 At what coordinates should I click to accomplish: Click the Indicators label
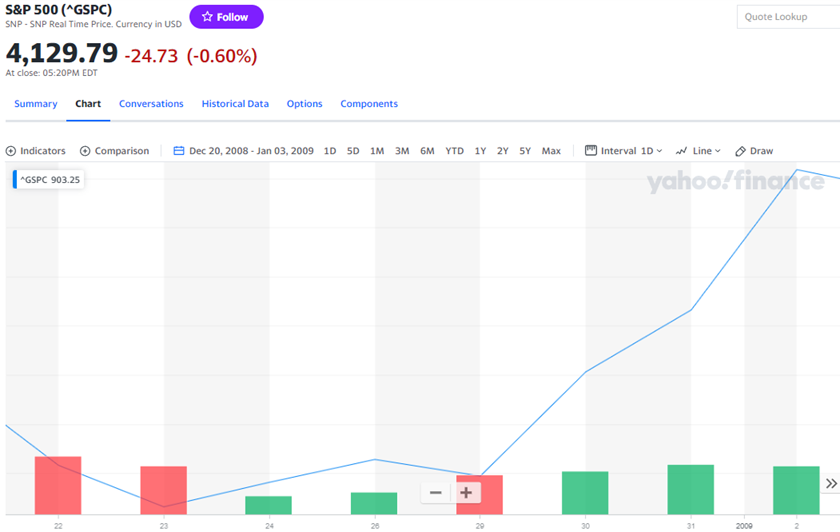pos(43,151)
